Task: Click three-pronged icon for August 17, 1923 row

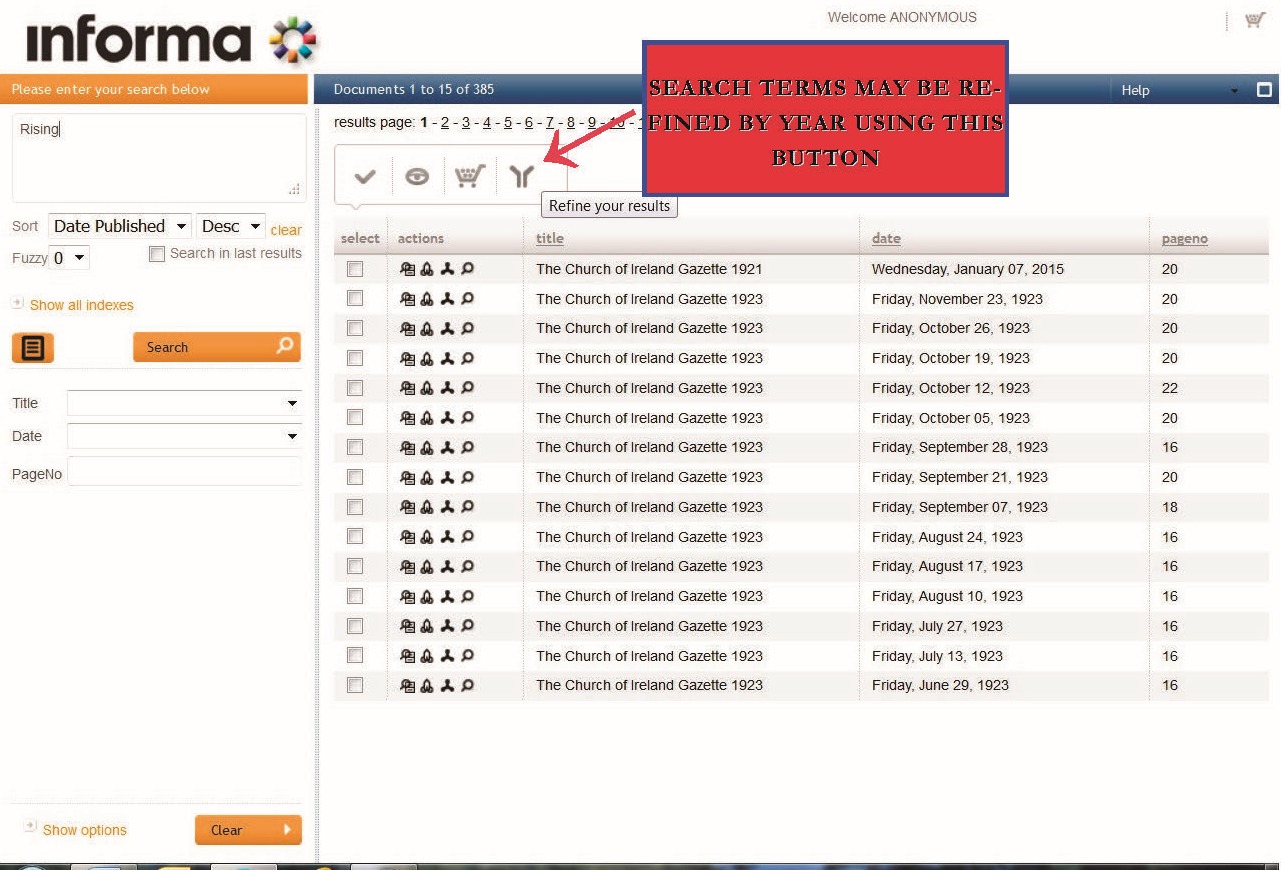Action: point(448,566)
